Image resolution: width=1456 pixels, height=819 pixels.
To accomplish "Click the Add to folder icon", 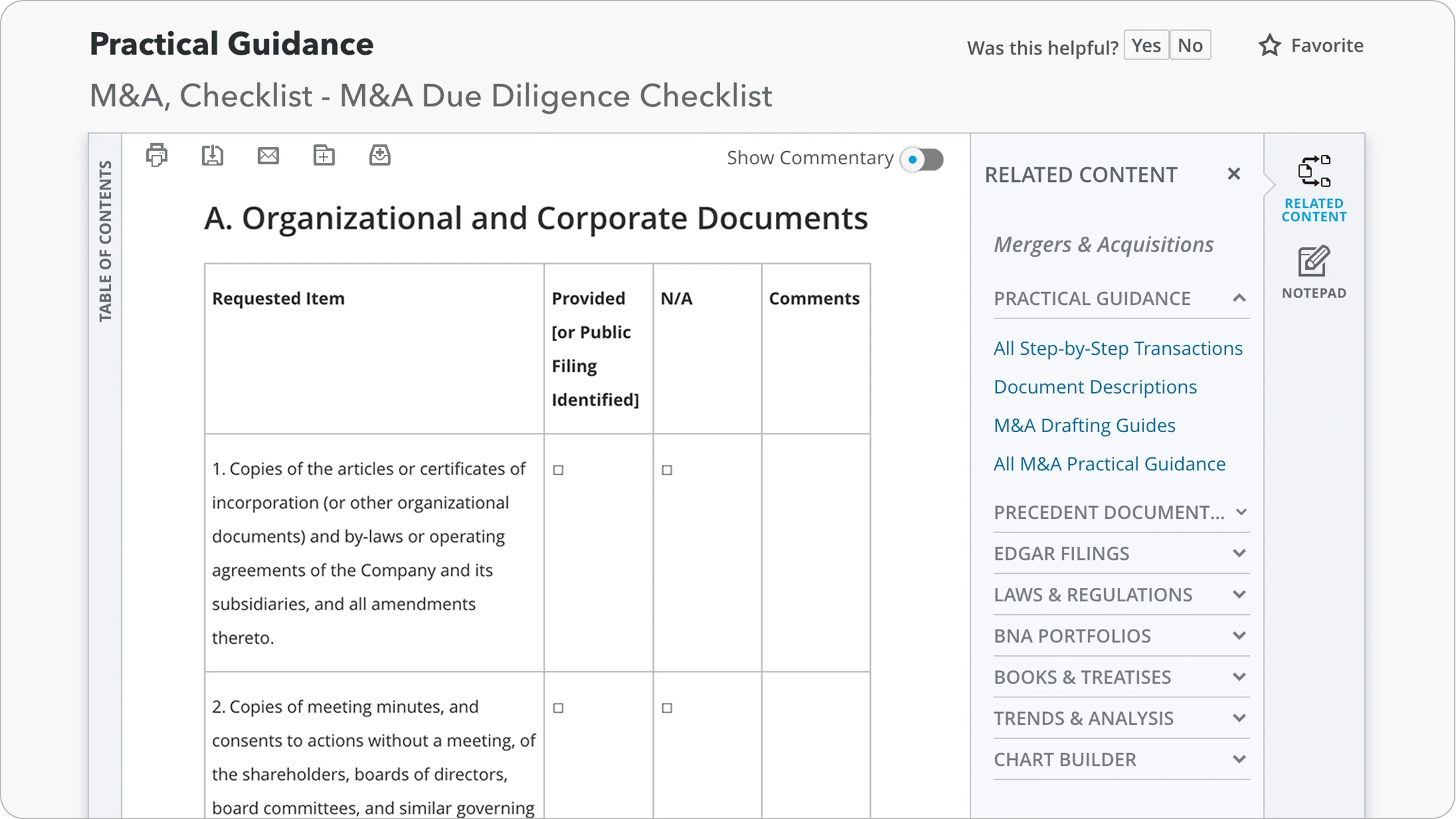I will [x=324, y=156].
